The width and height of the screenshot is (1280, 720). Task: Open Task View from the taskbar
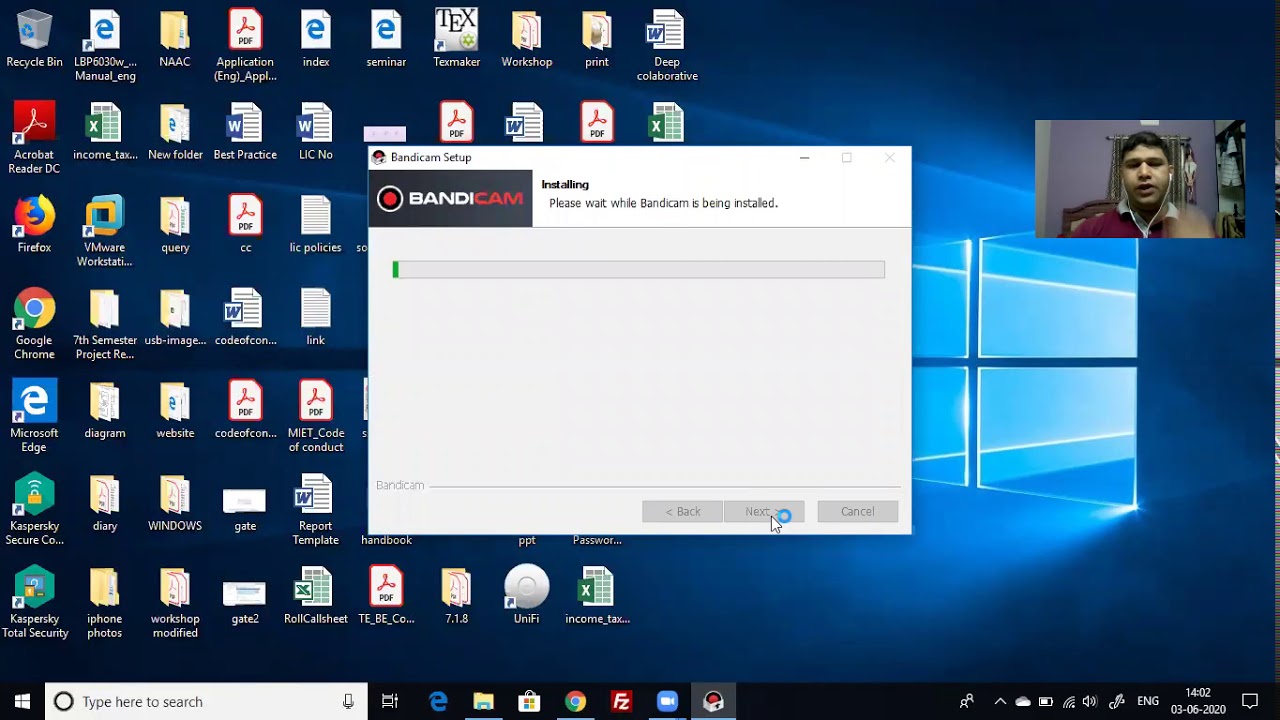tap(390, 702)
